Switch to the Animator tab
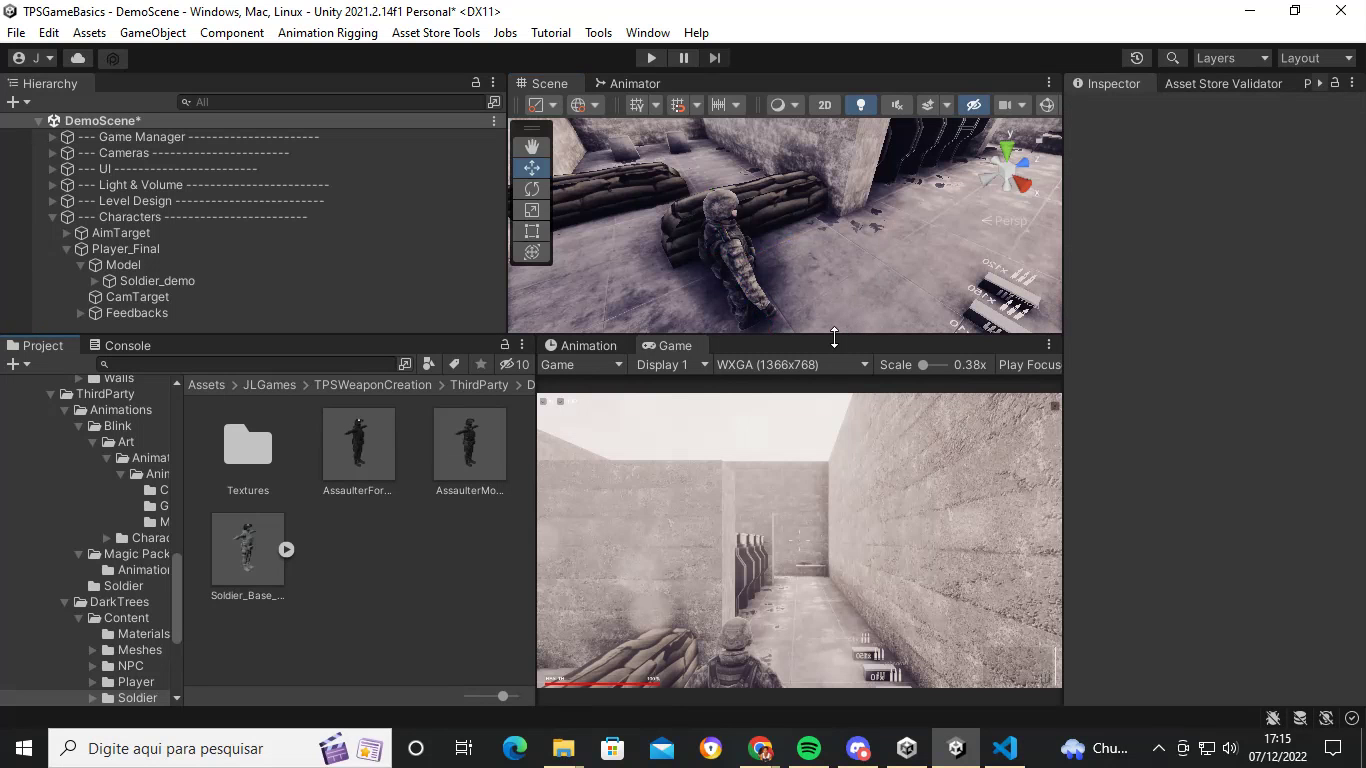 627,83
